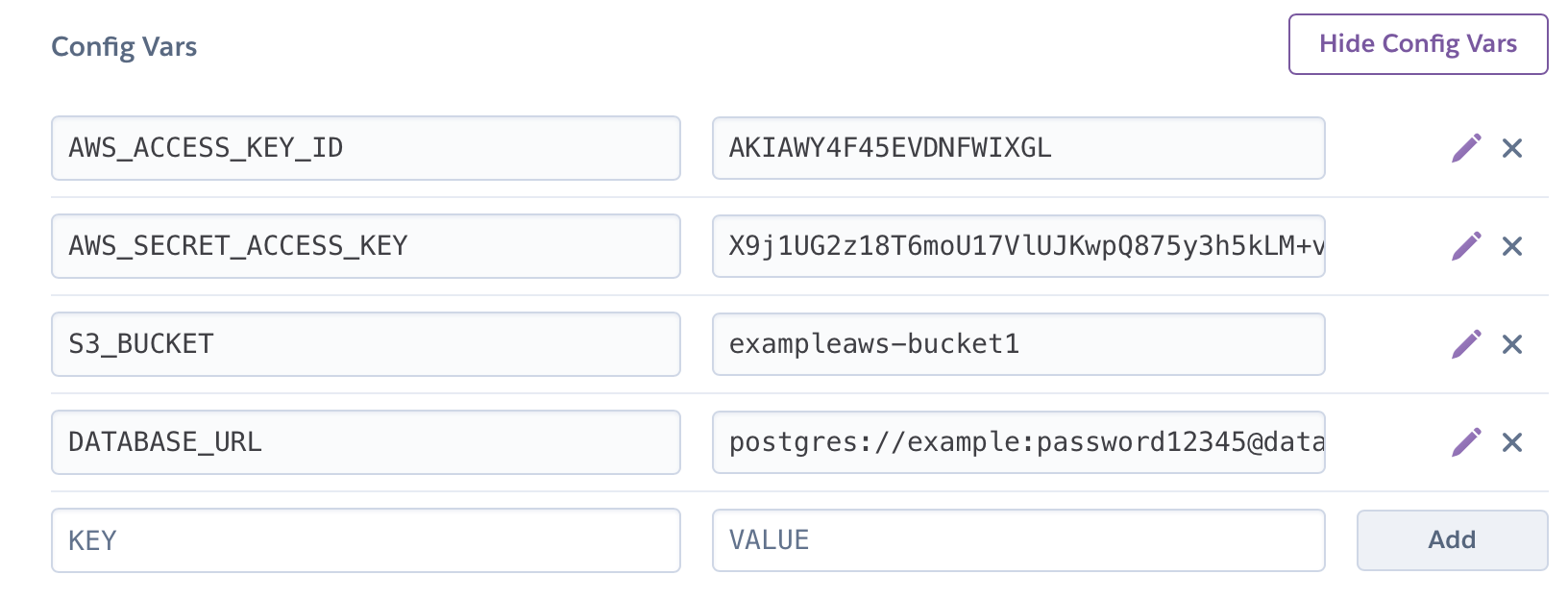Select the AWS_SECRET_ACCESS_KEY key name field
The width and height of the screenshot is (1568, 600).
(x=365, y=246)
